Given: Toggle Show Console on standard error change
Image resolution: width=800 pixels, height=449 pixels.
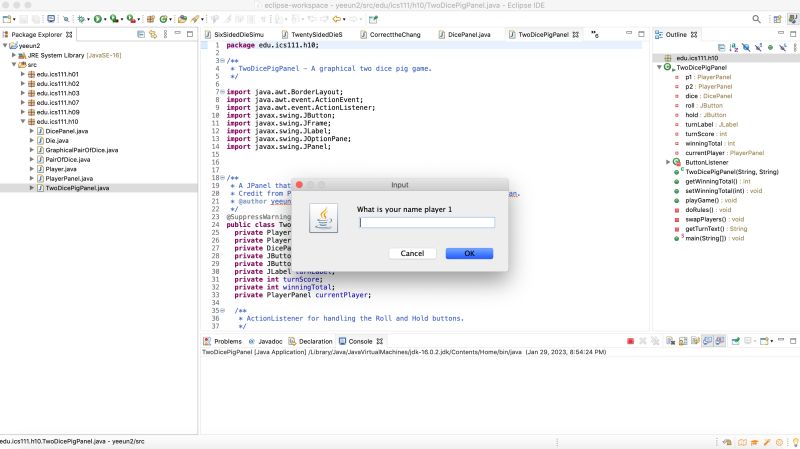Looking at the screenshot, I should tap(720, 341).
